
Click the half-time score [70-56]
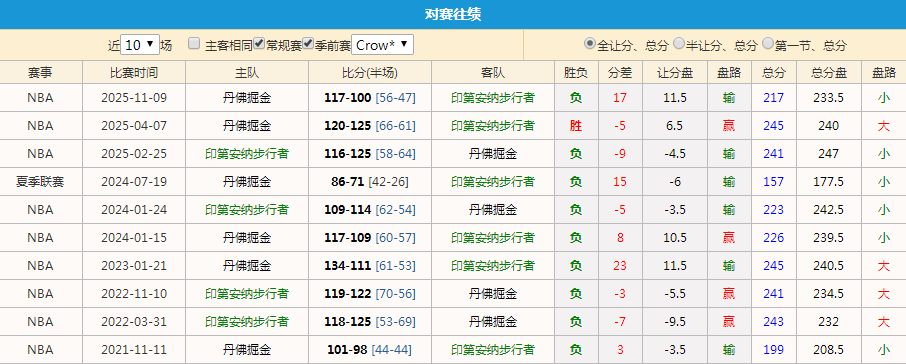point(395,294)
